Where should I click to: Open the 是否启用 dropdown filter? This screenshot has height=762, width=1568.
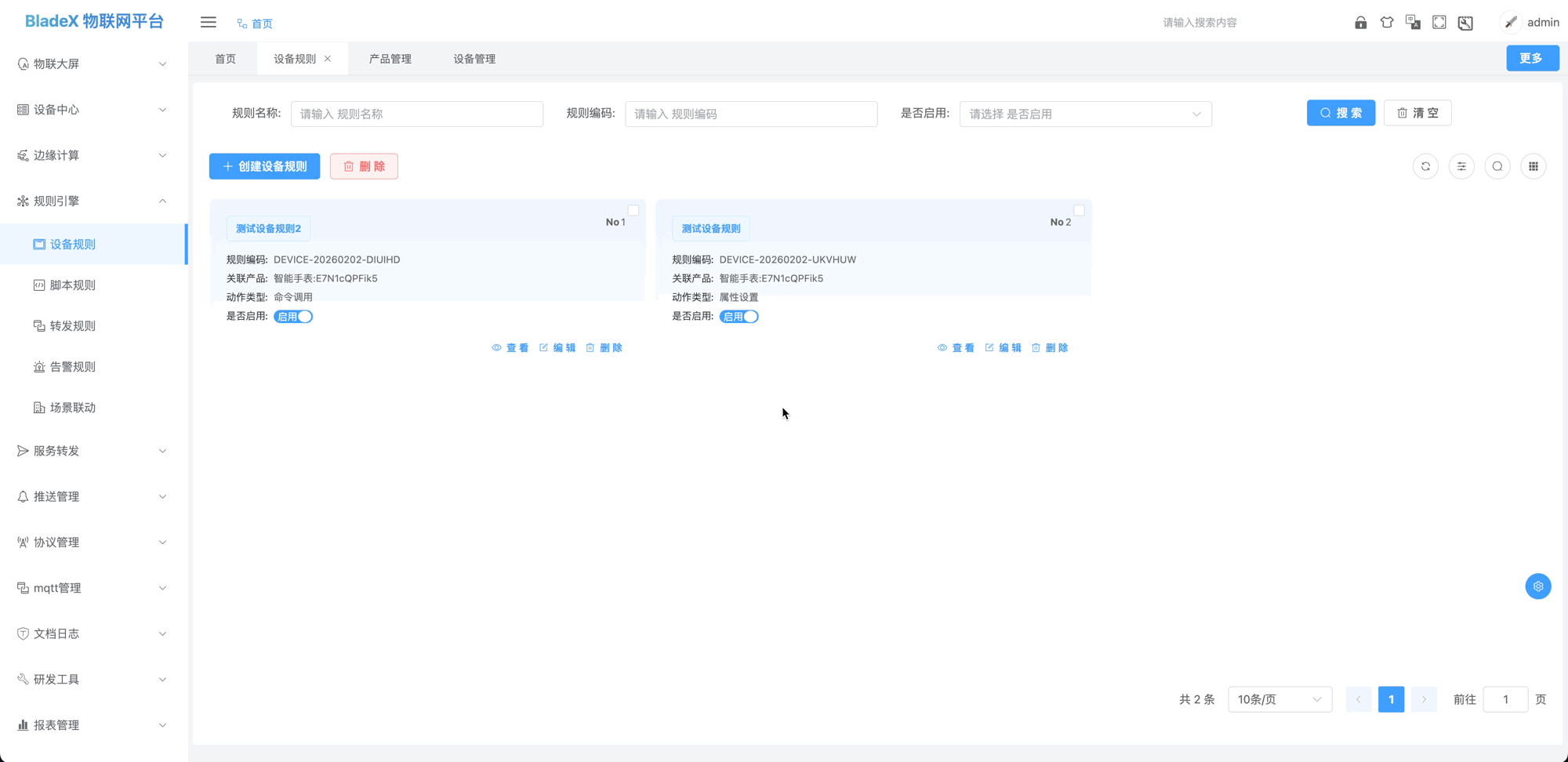click(x=1085, y=114)
